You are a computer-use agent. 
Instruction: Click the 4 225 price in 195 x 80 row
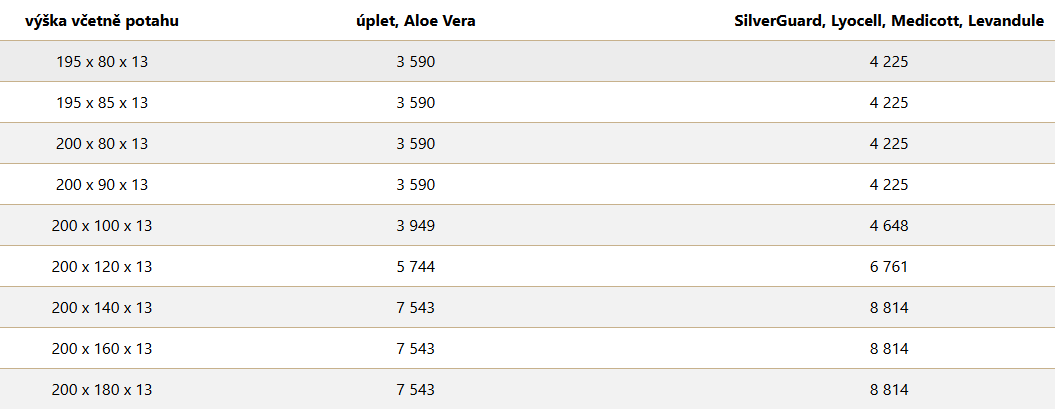889,62
